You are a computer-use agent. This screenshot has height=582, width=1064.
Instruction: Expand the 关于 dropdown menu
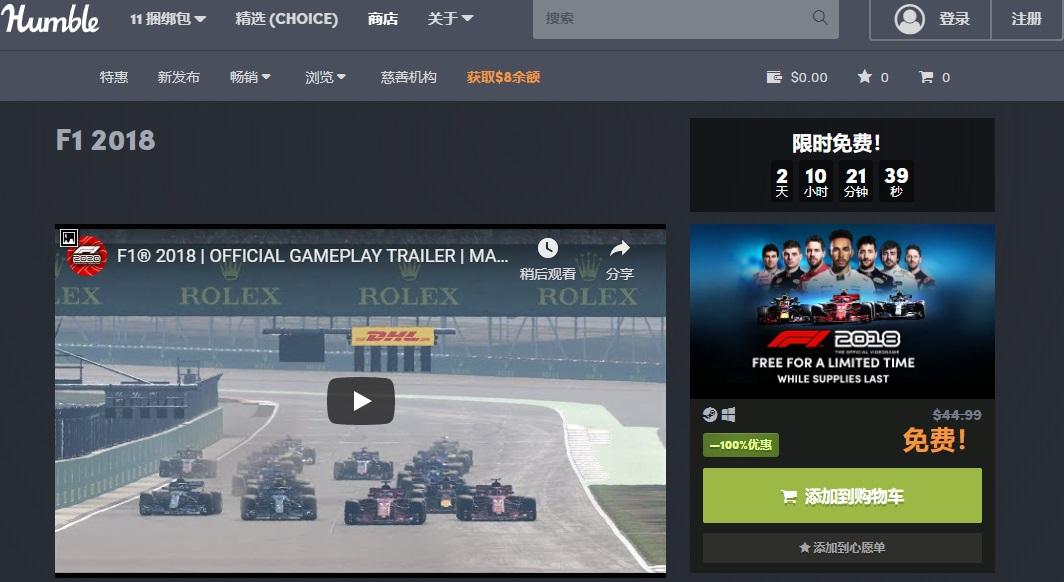pyautogui.click(x=450, y=19)
